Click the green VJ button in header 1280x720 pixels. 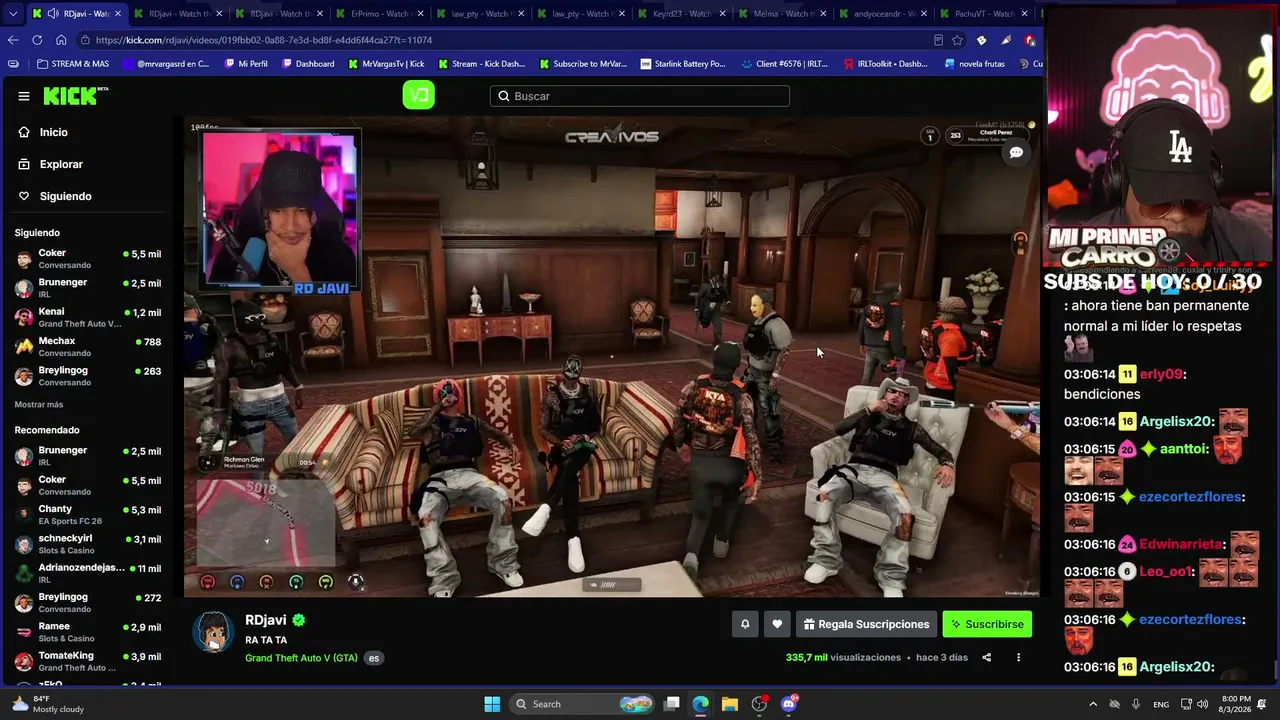click(418, 95)
